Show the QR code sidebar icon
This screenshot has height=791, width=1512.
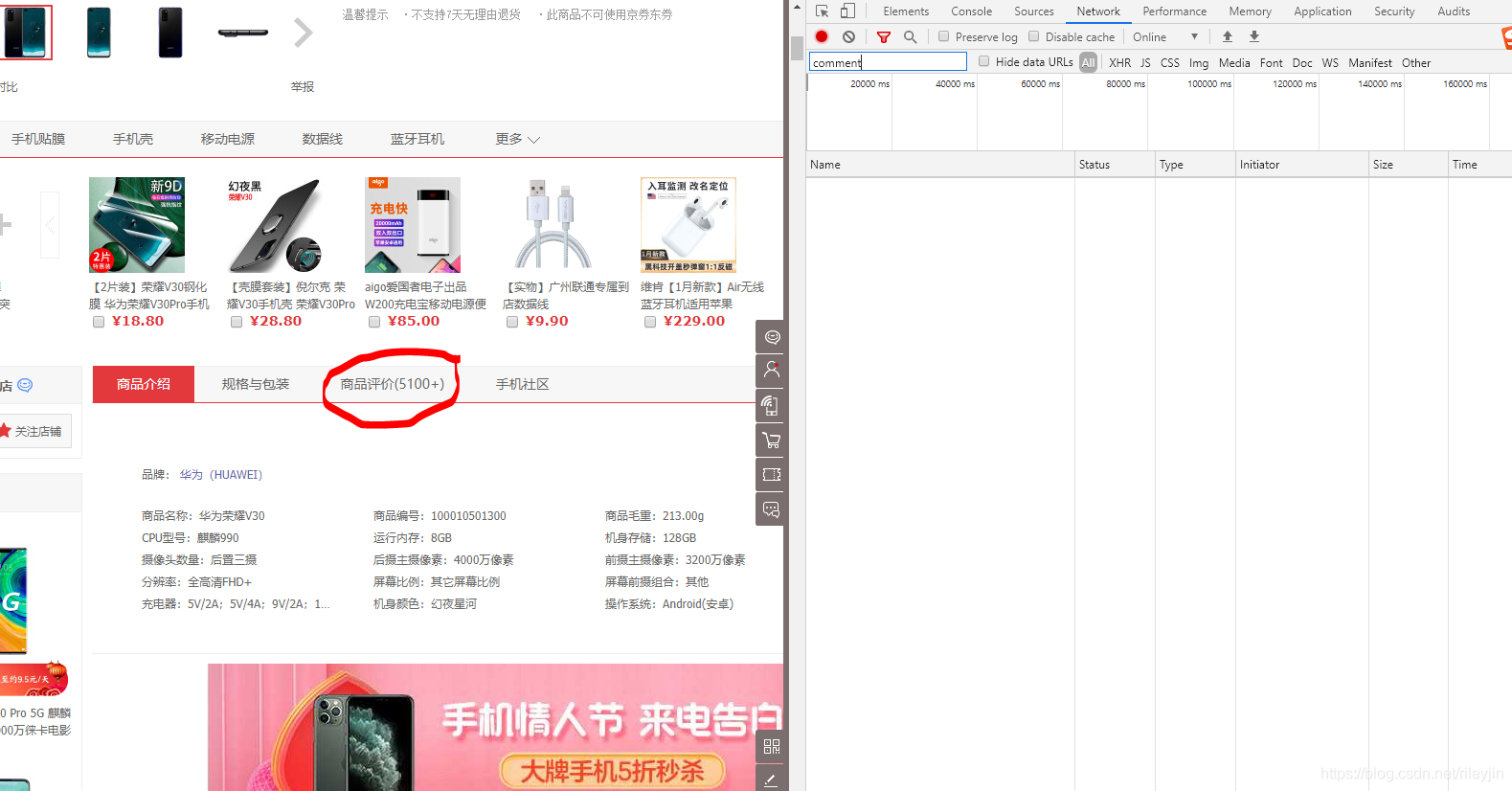(772, 746)
